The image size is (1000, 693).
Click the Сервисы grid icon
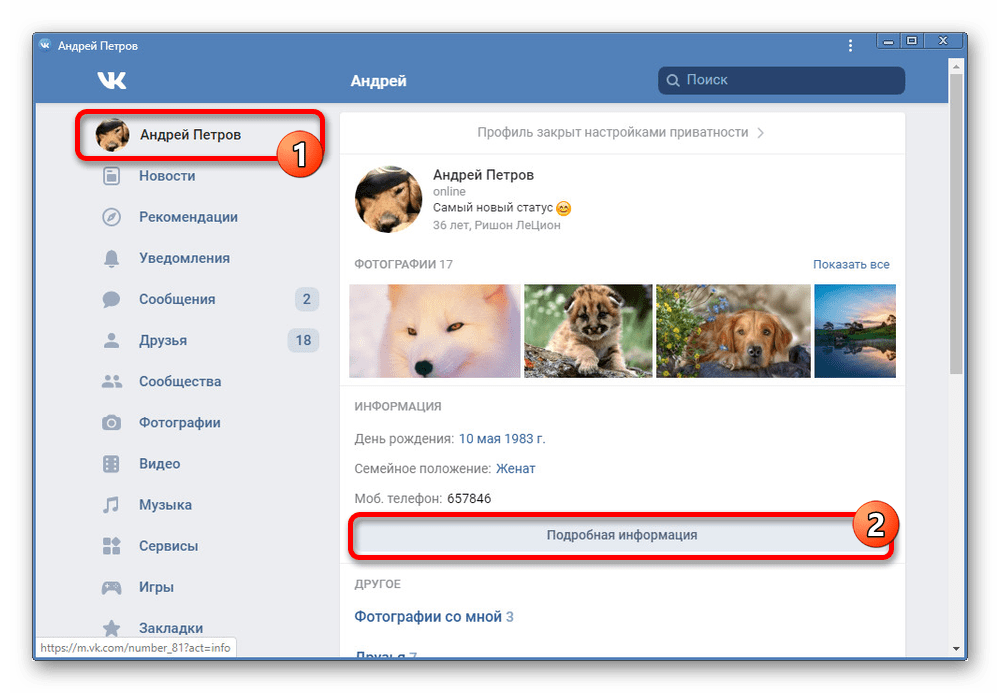(x=111, y=546)
